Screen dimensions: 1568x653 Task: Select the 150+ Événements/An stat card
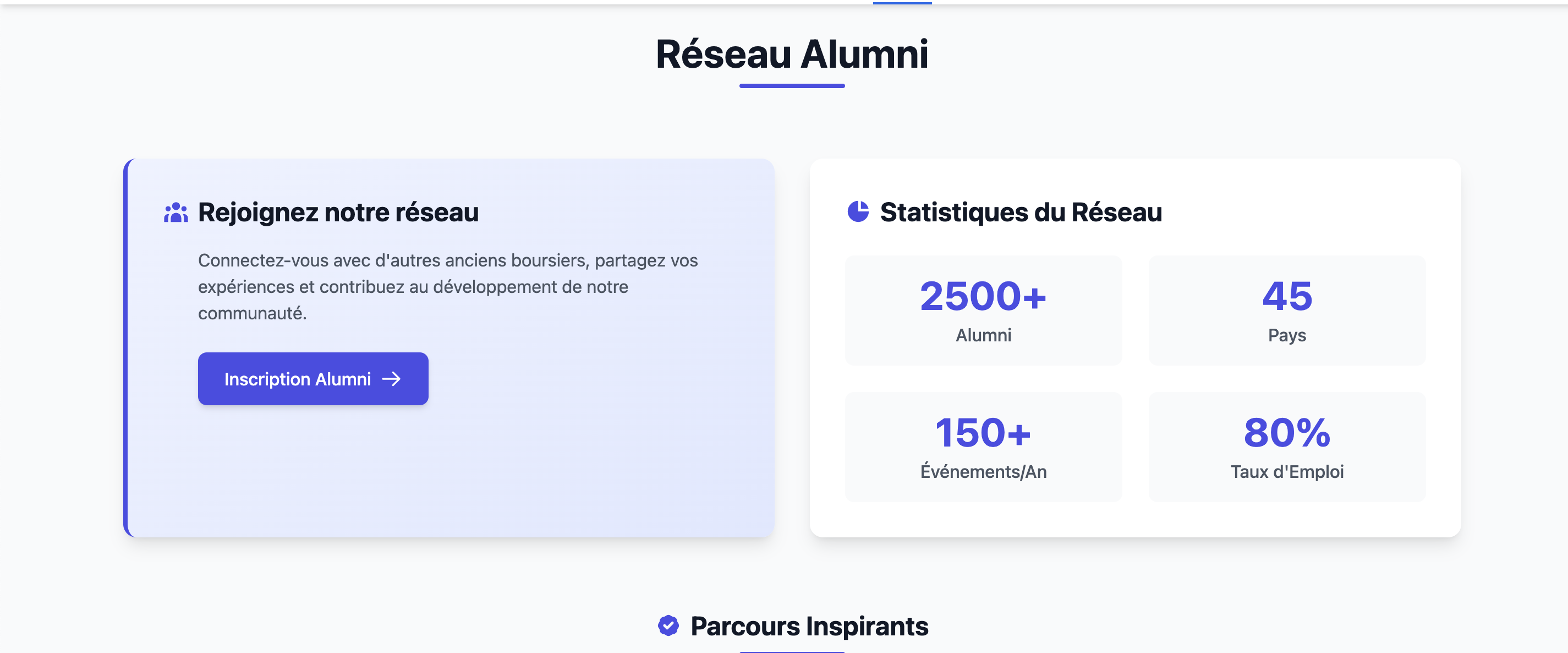(x=983, y=447)
